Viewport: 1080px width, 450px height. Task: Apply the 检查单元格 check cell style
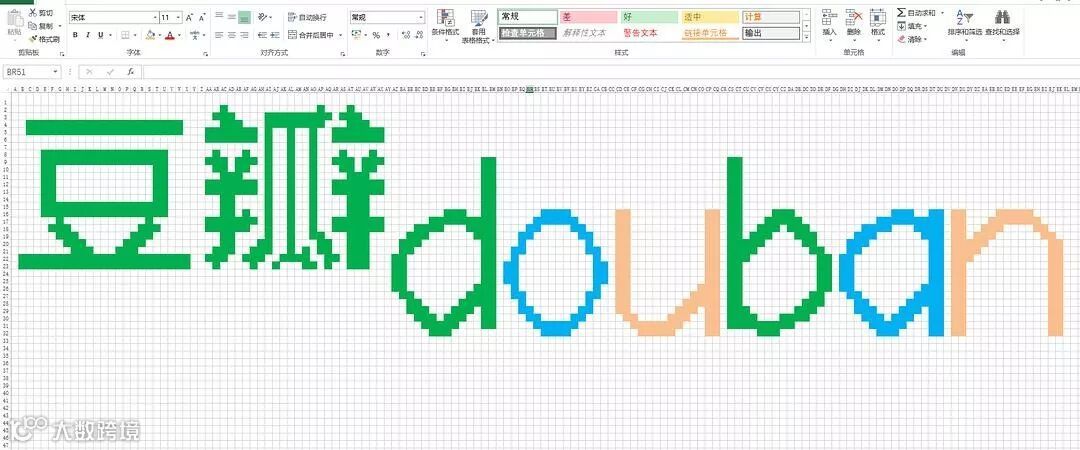[x=527, y=32]
